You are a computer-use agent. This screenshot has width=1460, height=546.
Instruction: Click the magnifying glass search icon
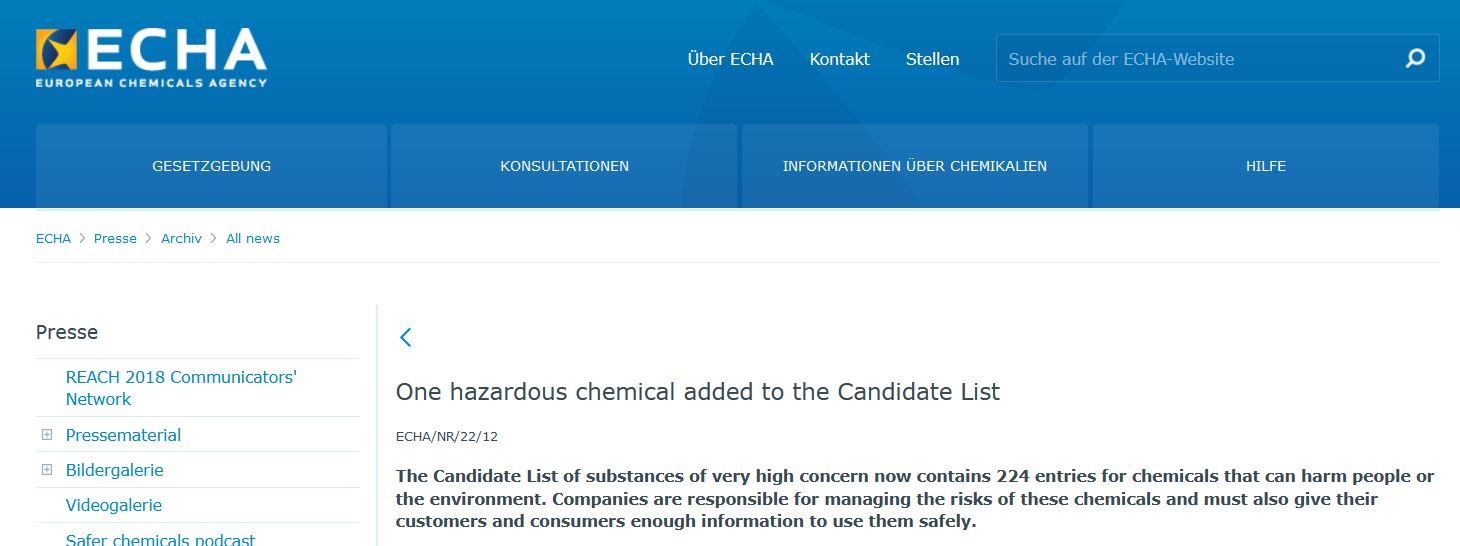tap(1415, 59)
